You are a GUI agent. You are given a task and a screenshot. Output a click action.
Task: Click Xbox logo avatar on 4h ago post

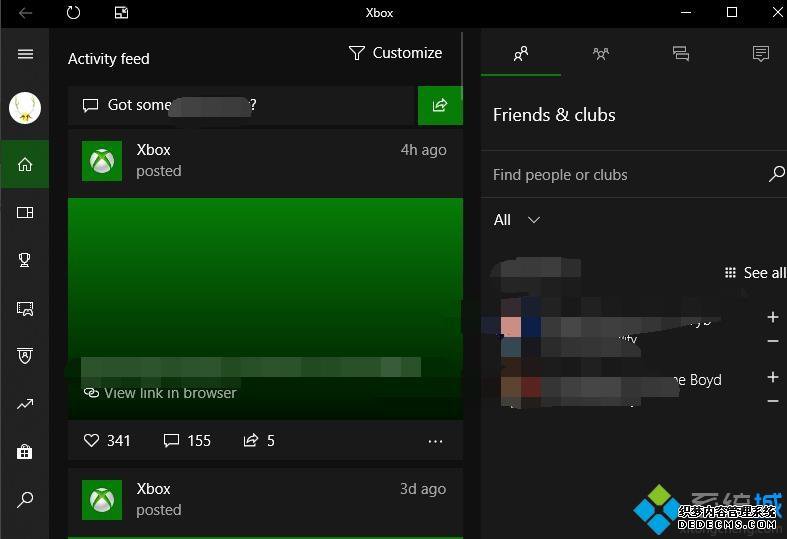click(x=102, y=161)
